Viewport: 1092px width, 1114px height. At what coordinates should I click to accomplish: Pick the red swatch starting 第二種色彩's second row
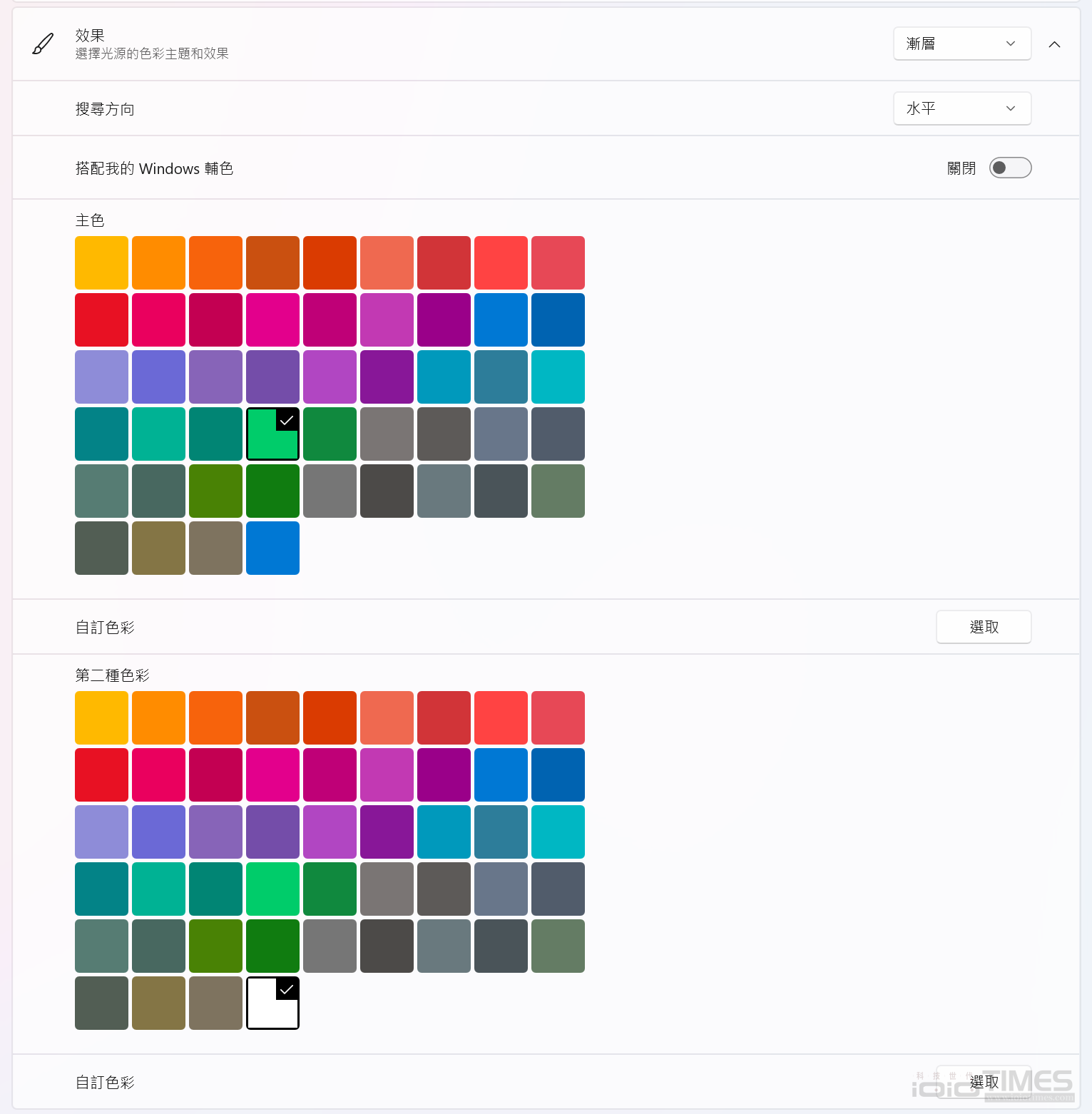click(x=101, y=775)
